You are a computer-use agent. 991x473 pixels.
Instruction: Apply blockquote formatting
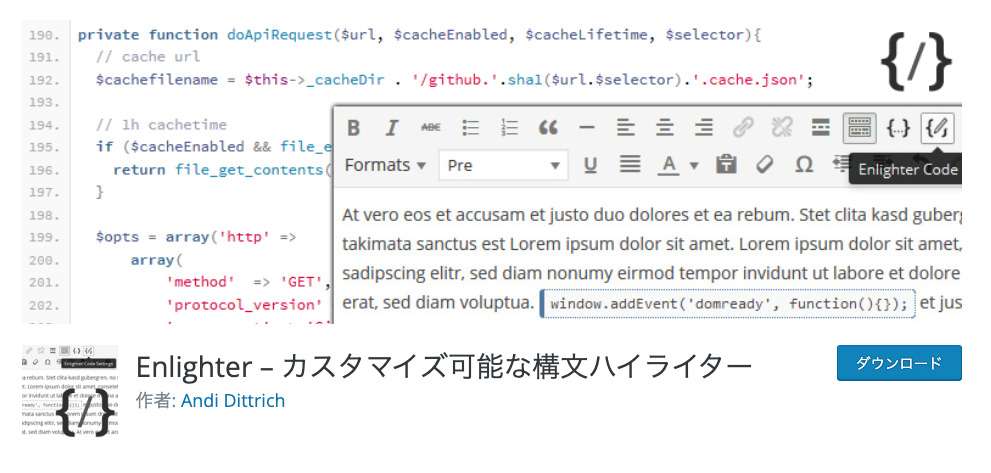pos(547,128)
